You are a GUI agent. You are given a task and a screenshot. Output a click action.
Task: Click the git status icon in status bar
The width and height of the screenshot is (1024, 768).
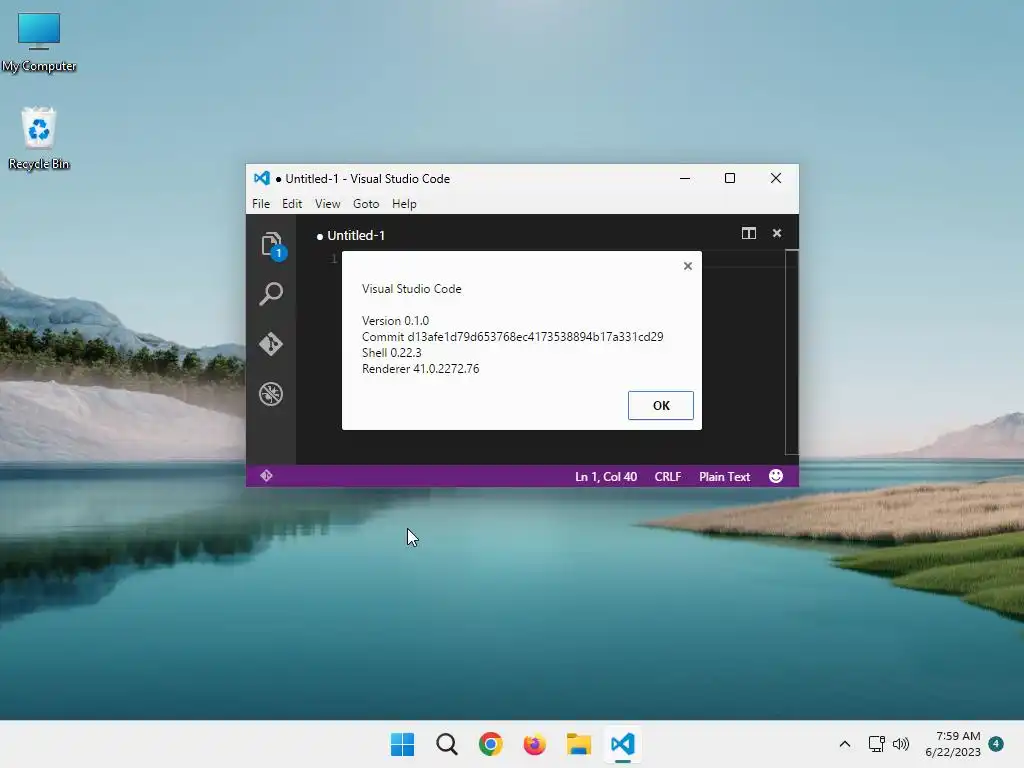tap(266, 476)
